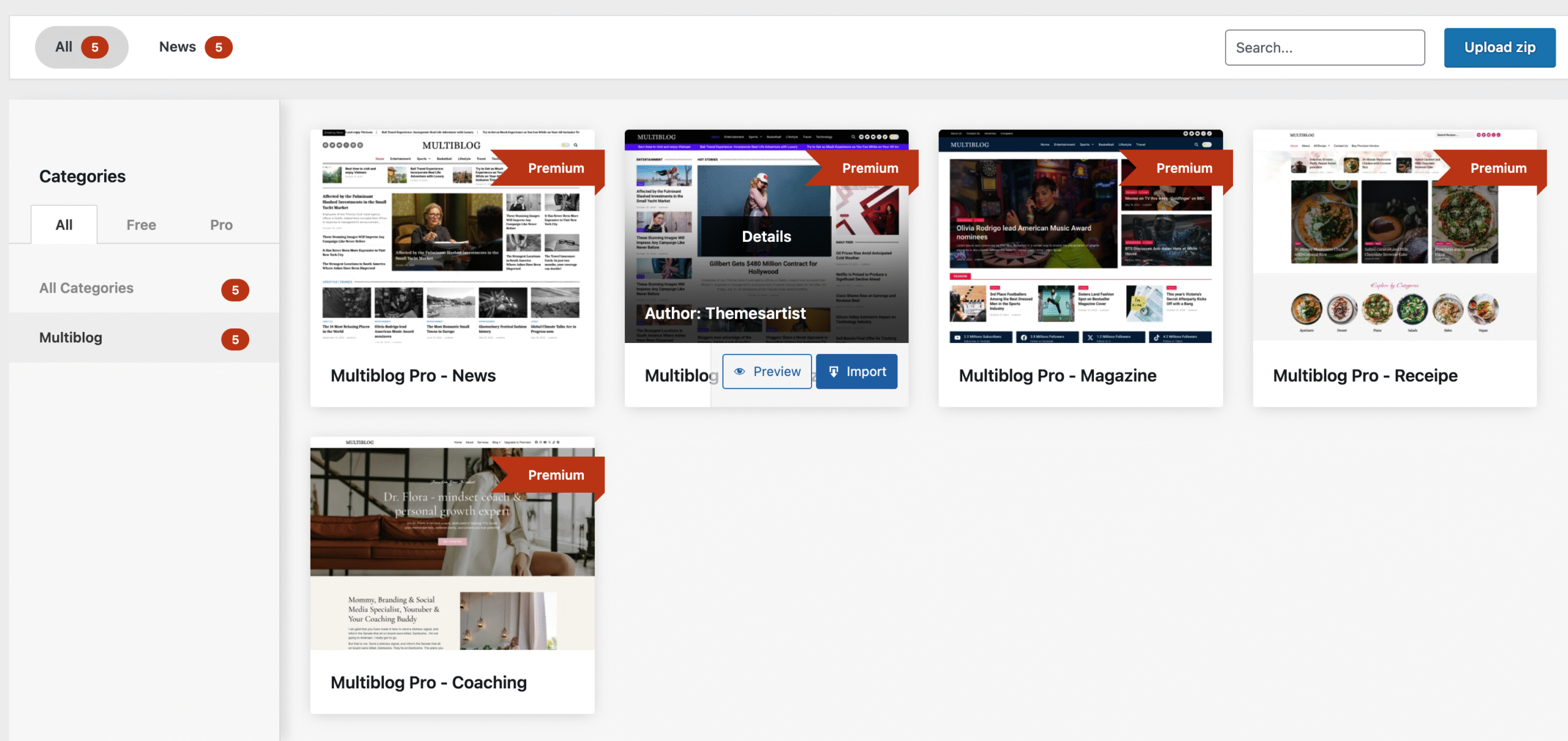Screen dimensions: 1568x741
Task: Click the Categories heading
Action: click(x=82, y=176)
